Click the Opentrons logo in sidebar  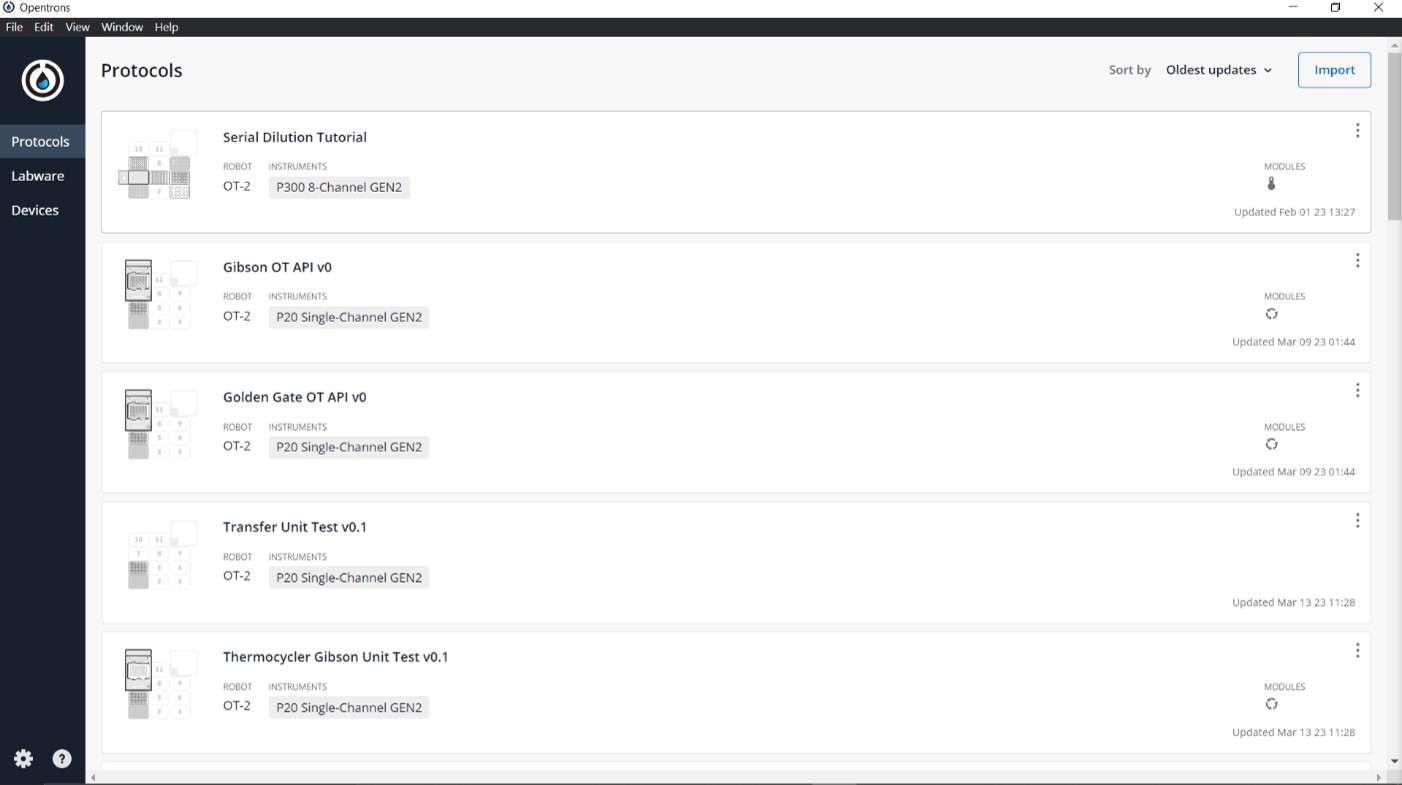tap(43, 80)
